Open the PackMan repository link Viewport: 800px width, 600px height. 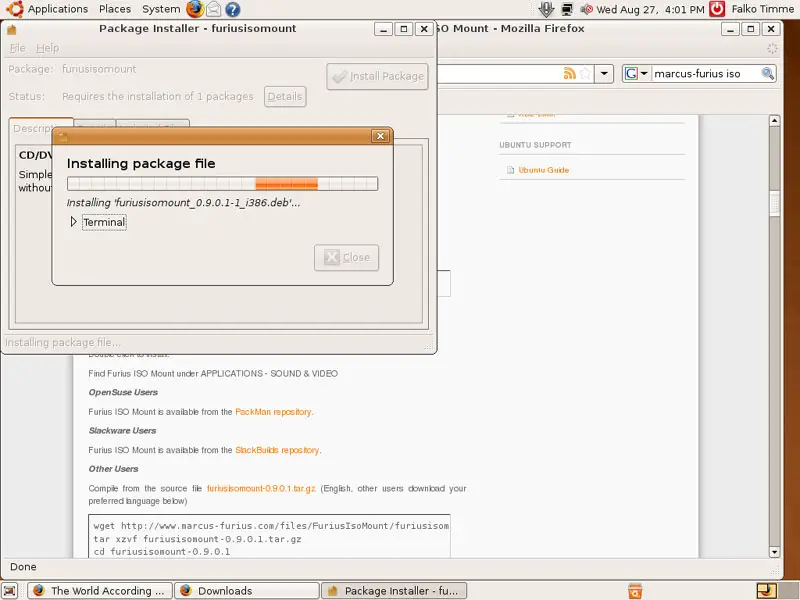[273, 412]
